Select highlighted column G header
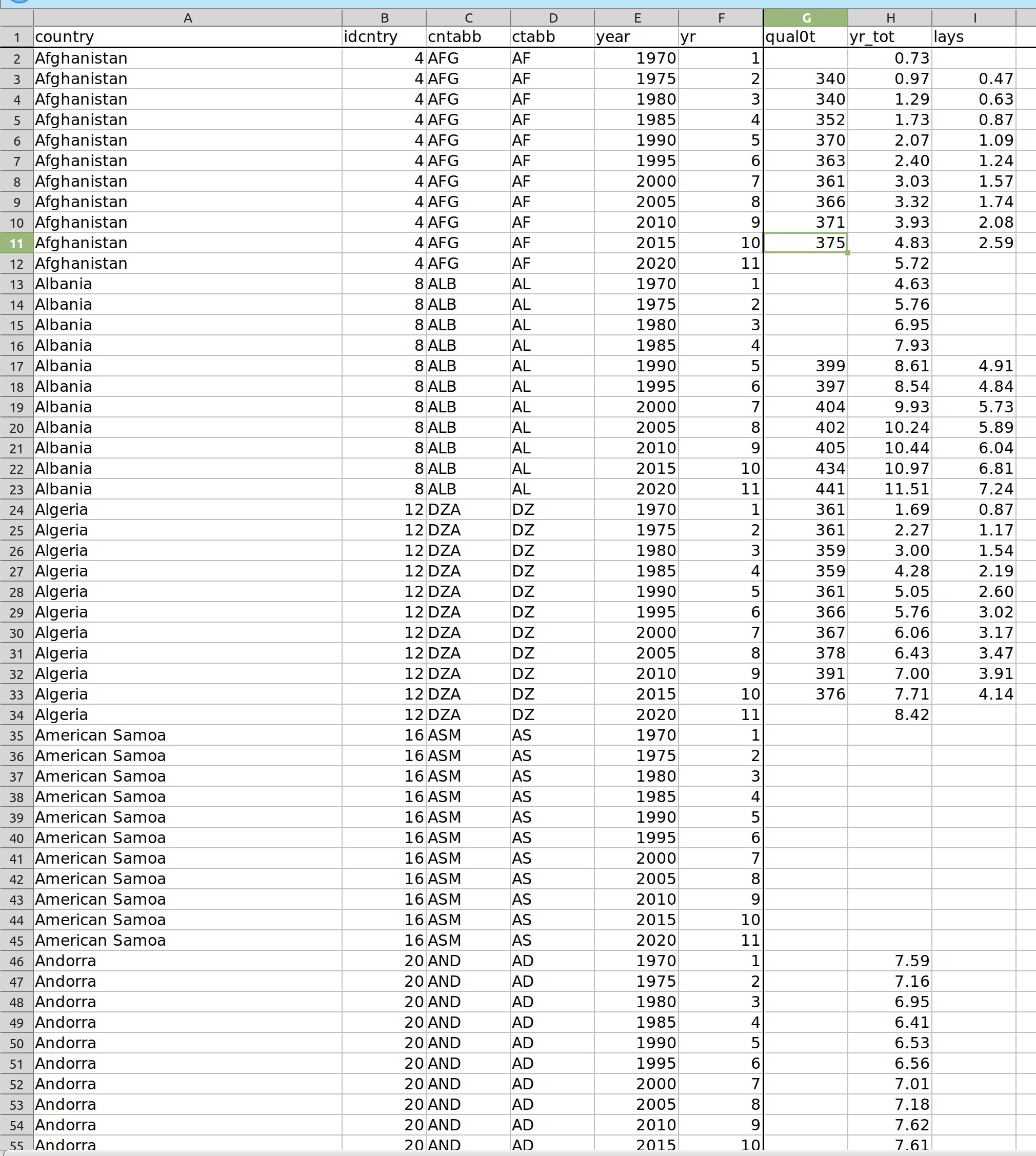The image size is (1036, 1156). point(805,17)
